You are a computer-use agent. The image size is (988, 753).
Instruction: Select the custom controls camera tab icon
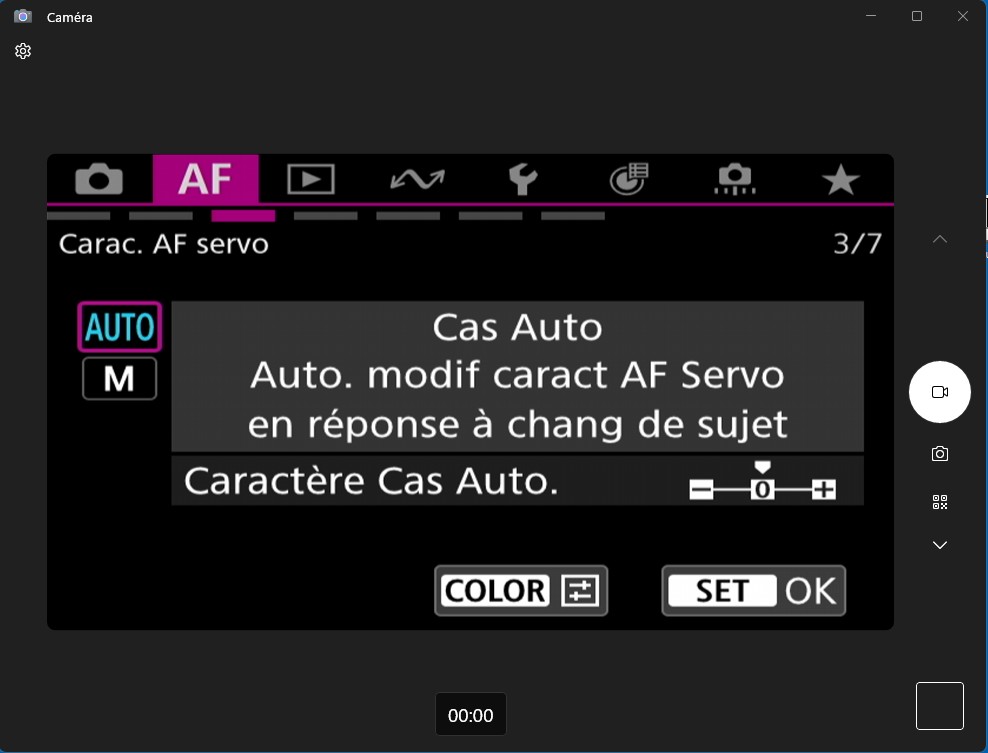(x=735, y=179)
